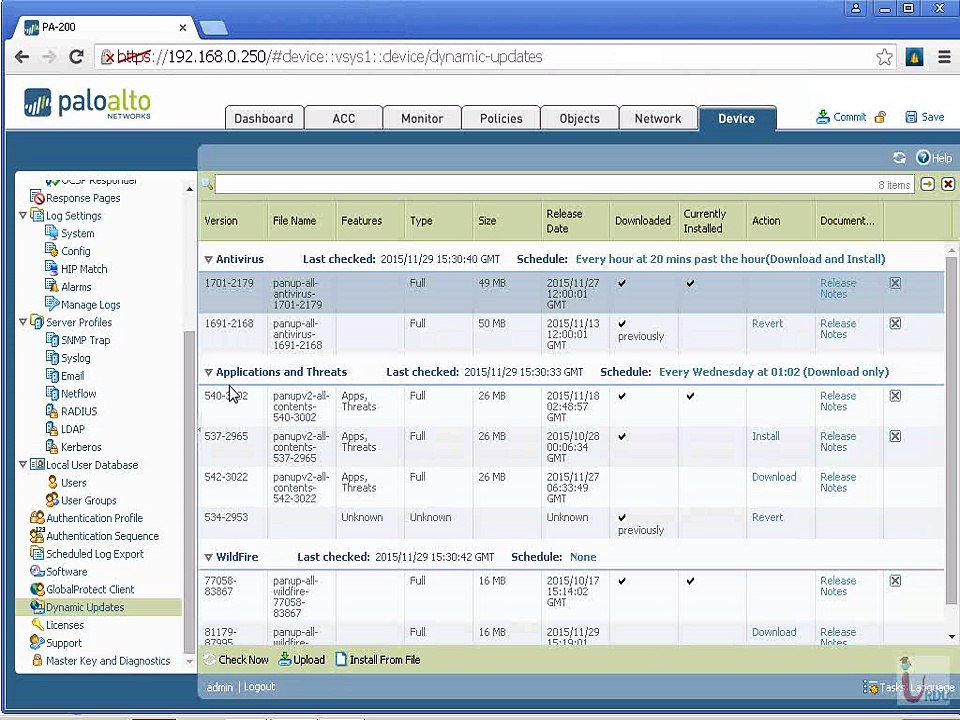Click Download link for version 542-3022

[x=774, y=476]
